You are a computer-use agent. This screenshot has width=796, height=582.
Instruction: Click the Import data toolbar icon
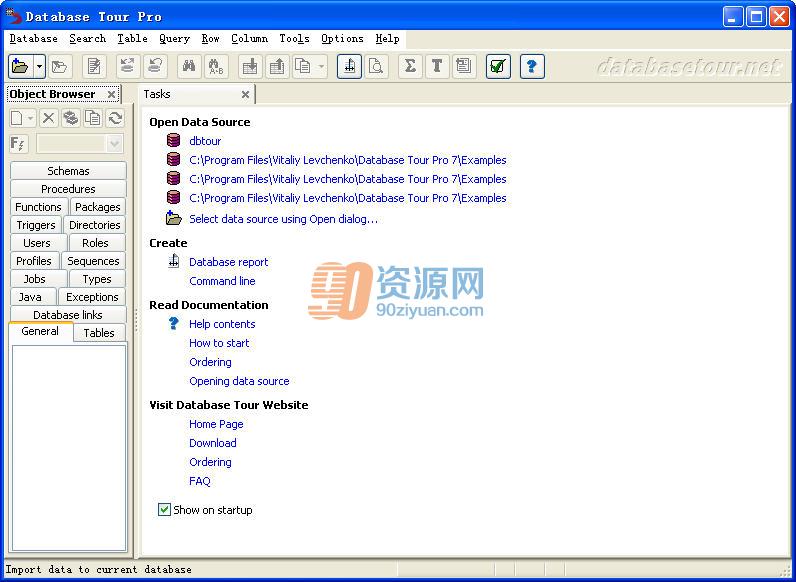pyautogui.click(x=250, y=66)
